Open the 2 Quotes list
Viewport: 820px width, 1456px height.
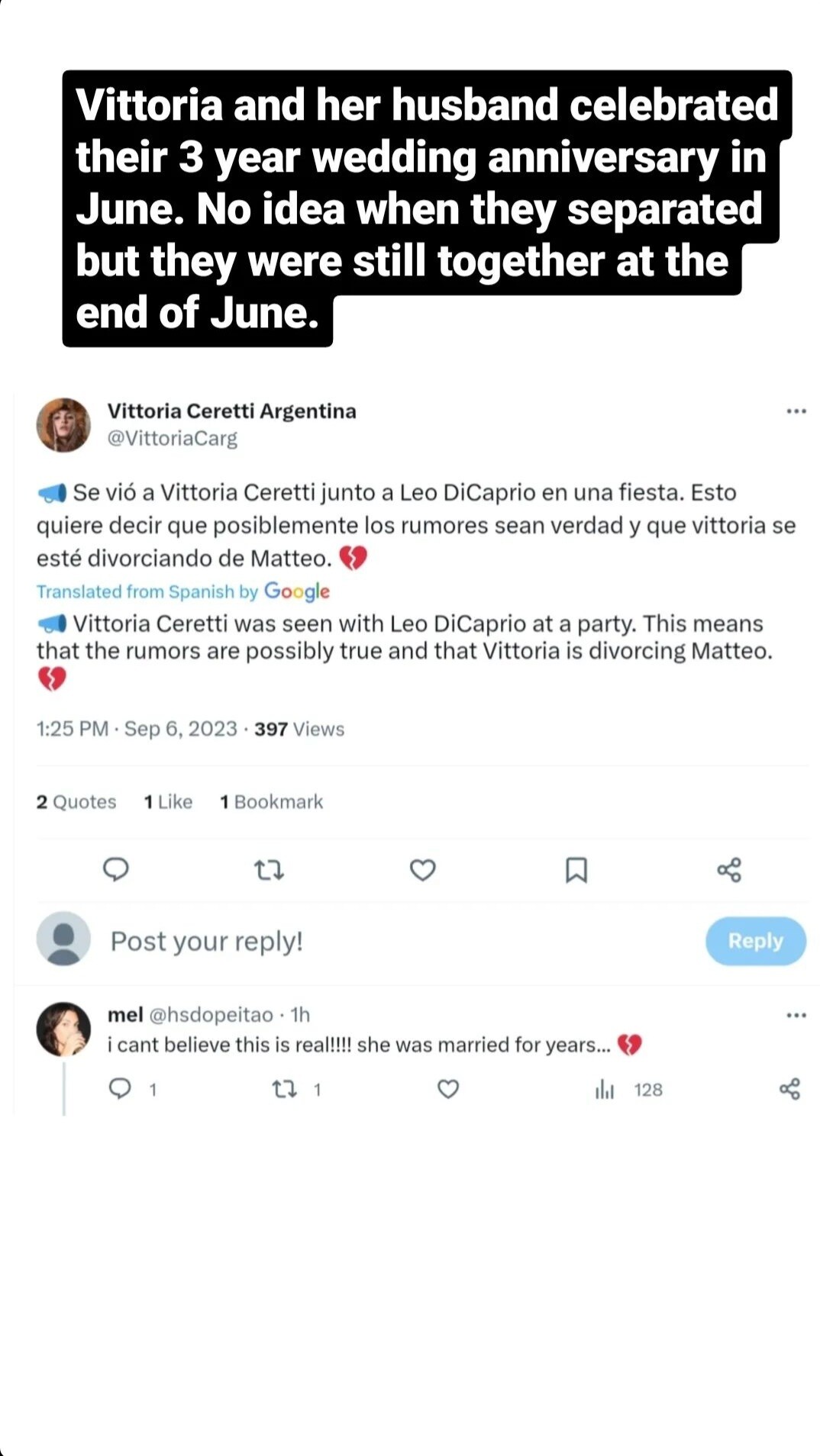76,802
